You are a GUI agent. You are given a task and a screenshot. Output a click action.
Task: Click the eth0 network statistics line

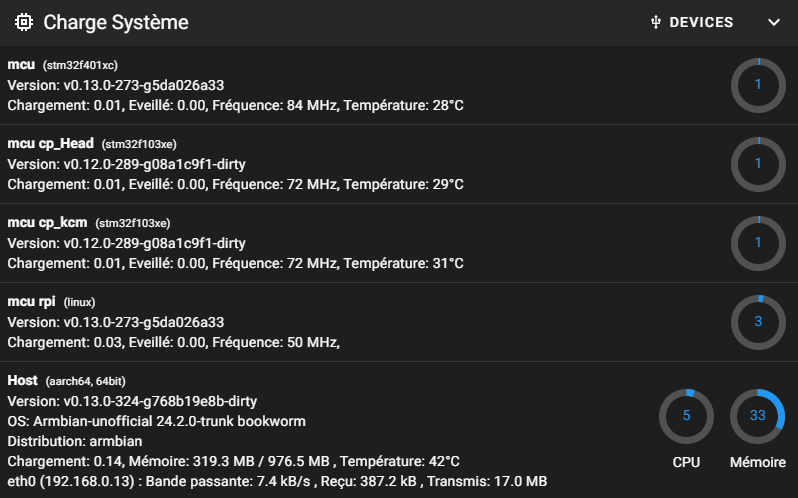tap(277, 481)
